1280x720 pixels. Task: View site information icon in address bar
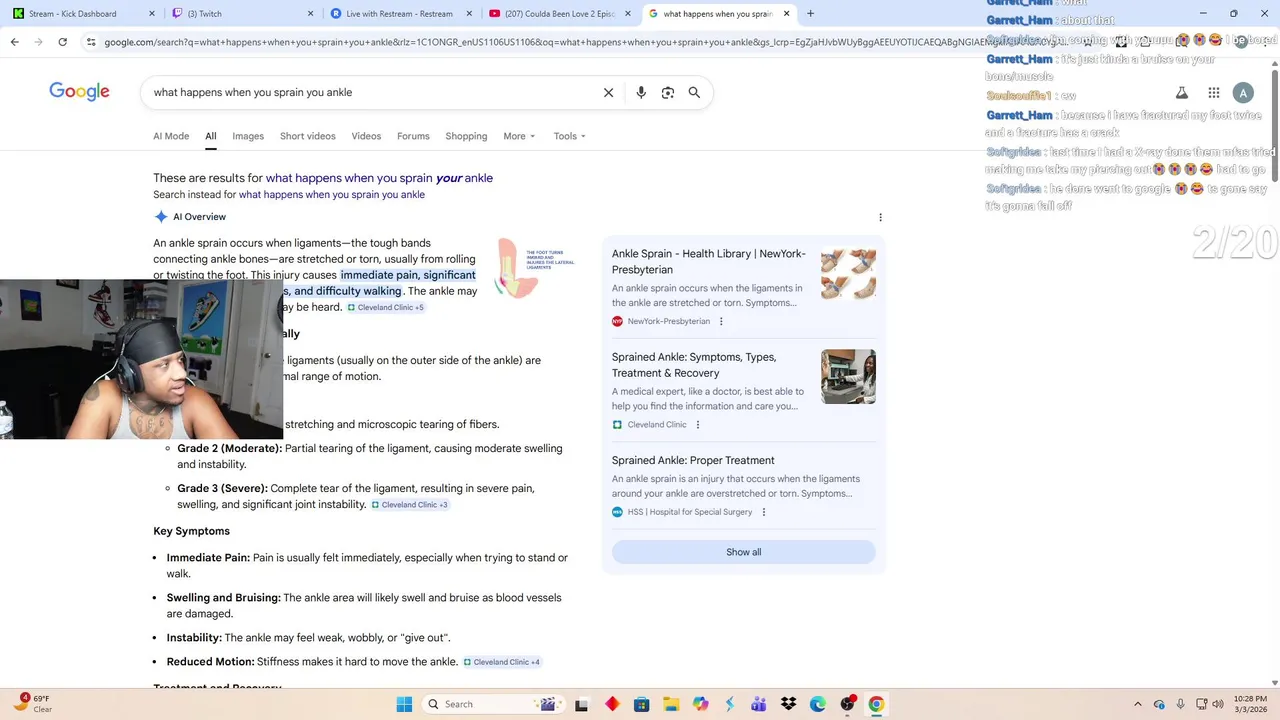91,42
